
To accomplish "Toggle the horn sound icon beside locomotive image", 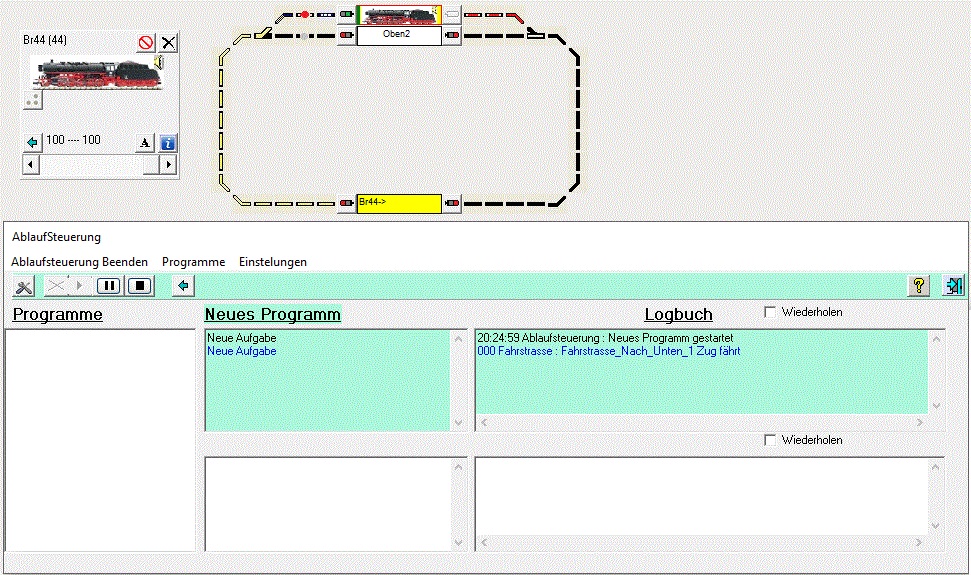I will [x=159, y=62].
